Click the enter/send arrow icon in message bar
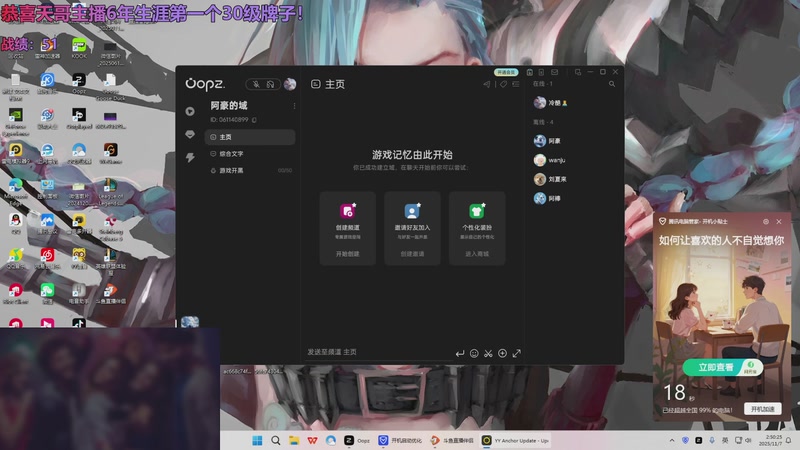This screenshot has height=450, width=800. point(460,353)
